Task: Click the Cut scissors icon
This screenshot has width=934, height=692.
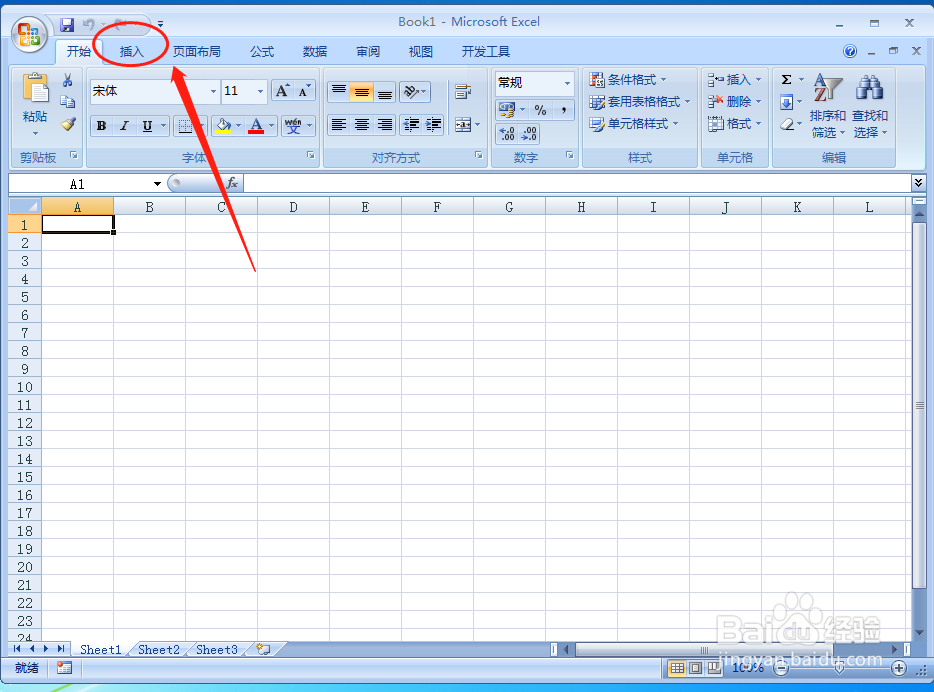Action: pyautogui.click(x=67, y=80)
